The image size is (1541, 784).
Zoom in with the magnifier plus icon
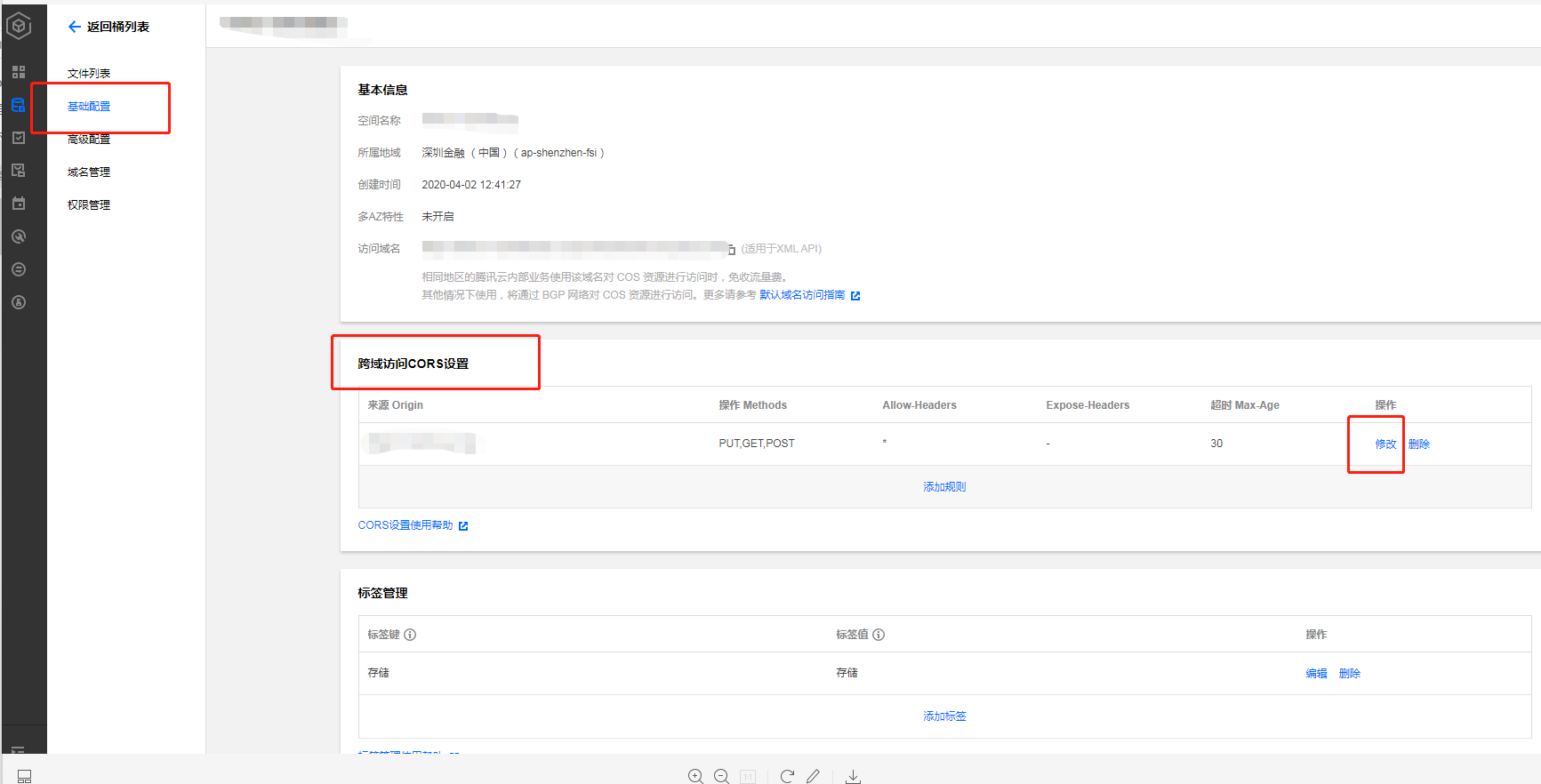pos(695,776)
